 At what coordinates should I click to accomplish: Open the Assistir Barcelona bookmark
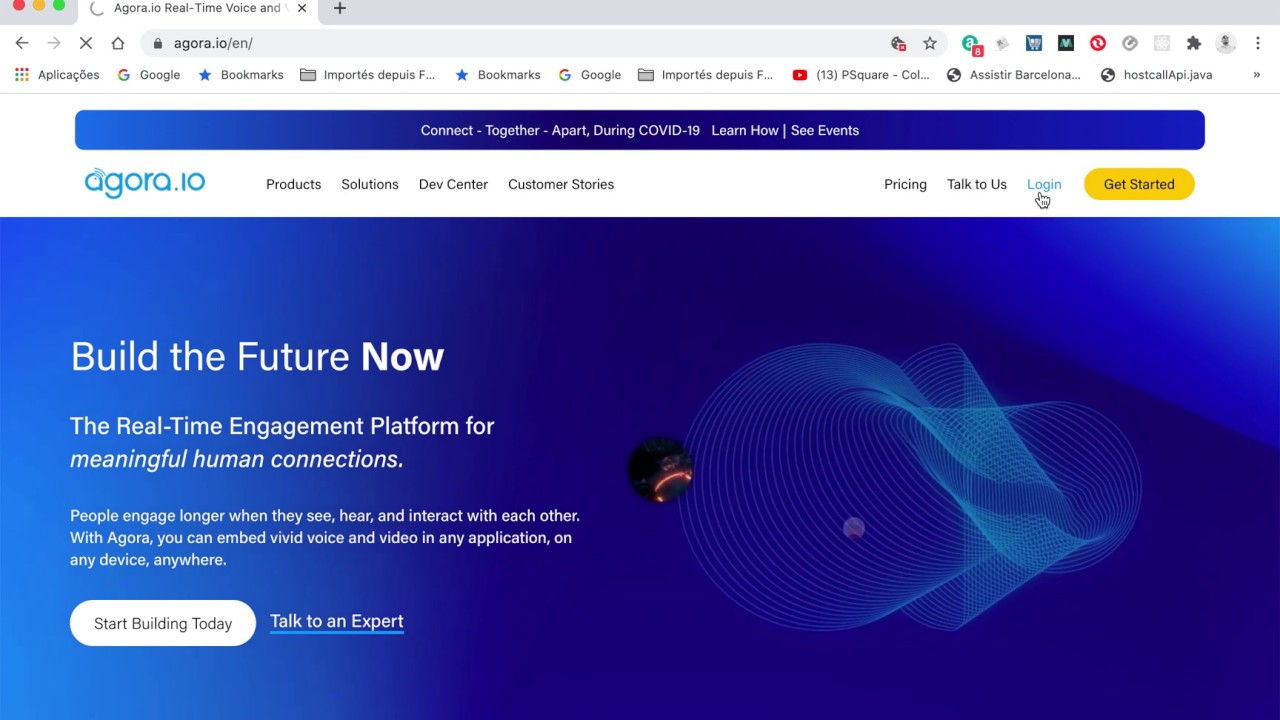click(x=1014, y=75)
